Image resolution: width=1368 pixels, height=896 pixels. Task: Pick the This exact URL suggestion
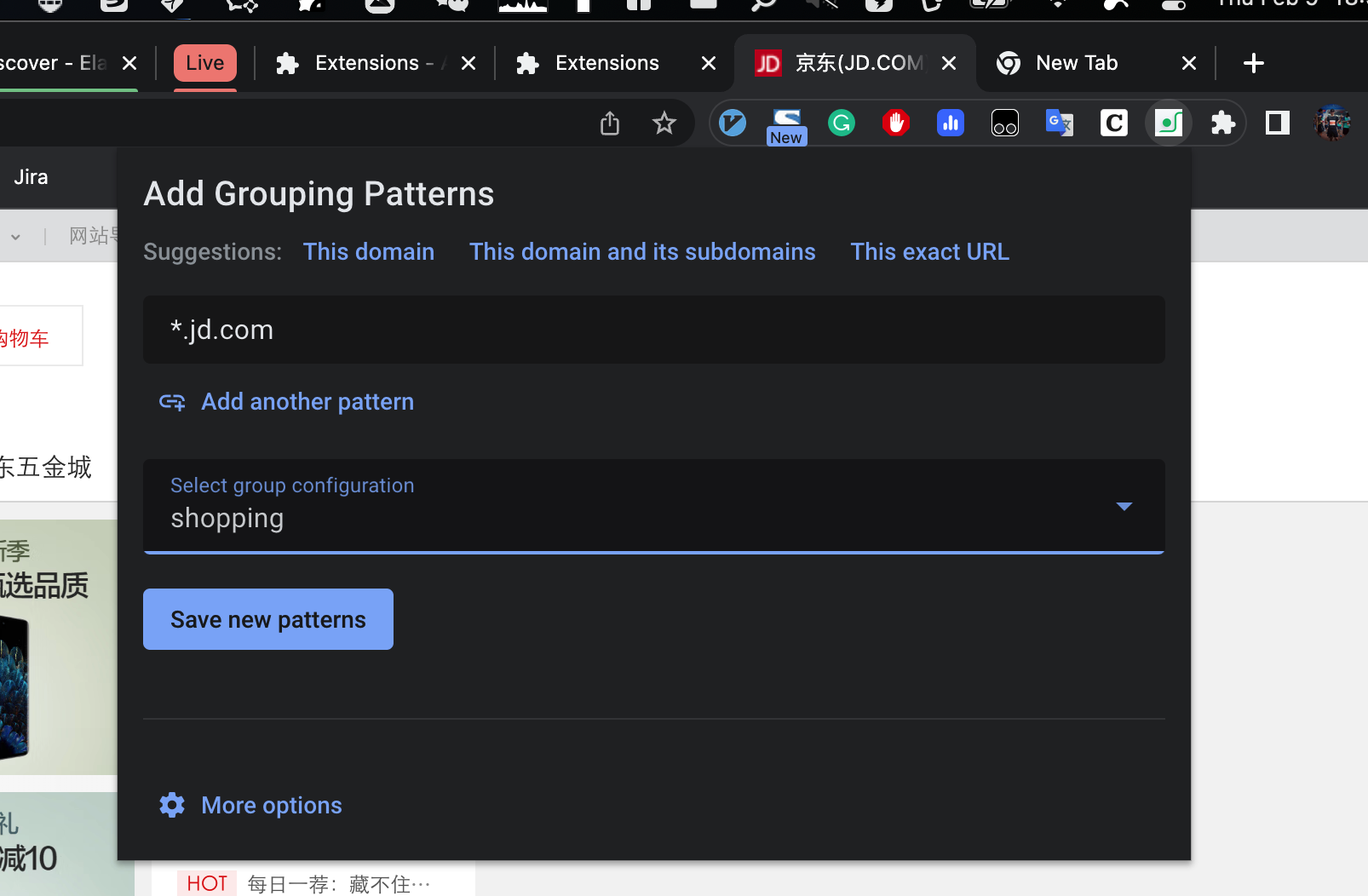929,252
